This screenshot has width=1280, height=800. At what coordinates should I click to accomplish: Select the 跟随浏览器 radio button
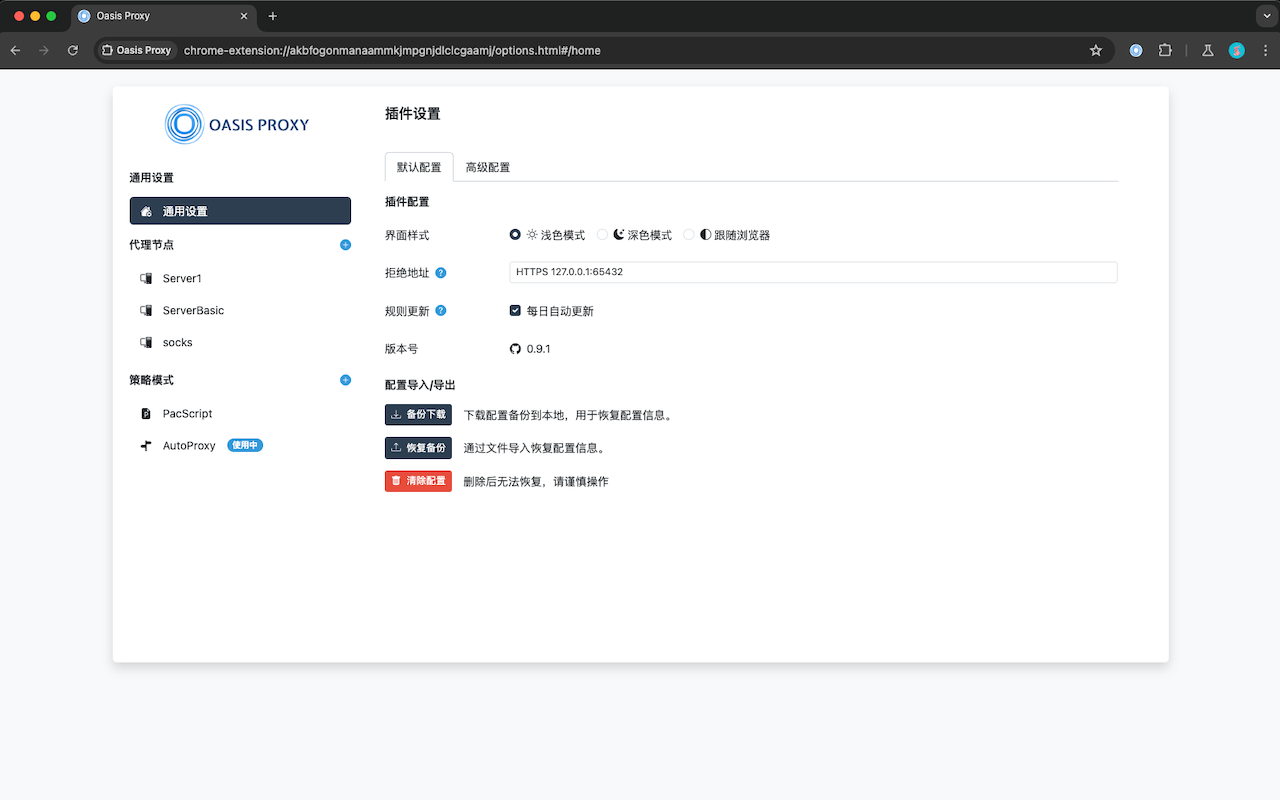pos(689,234)
